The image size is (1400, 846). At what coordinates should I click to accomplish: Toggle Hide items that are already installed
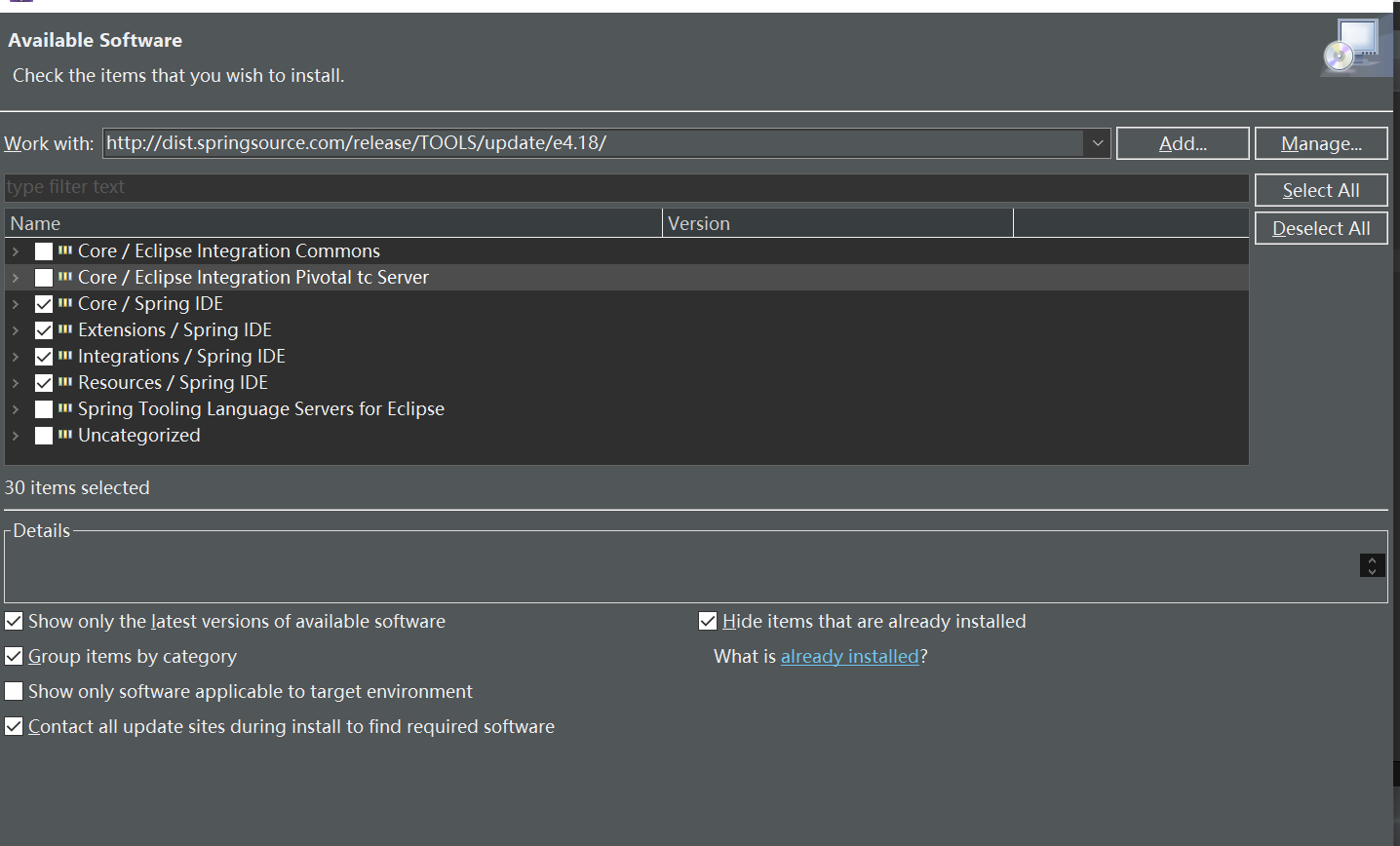coord(708,621)
